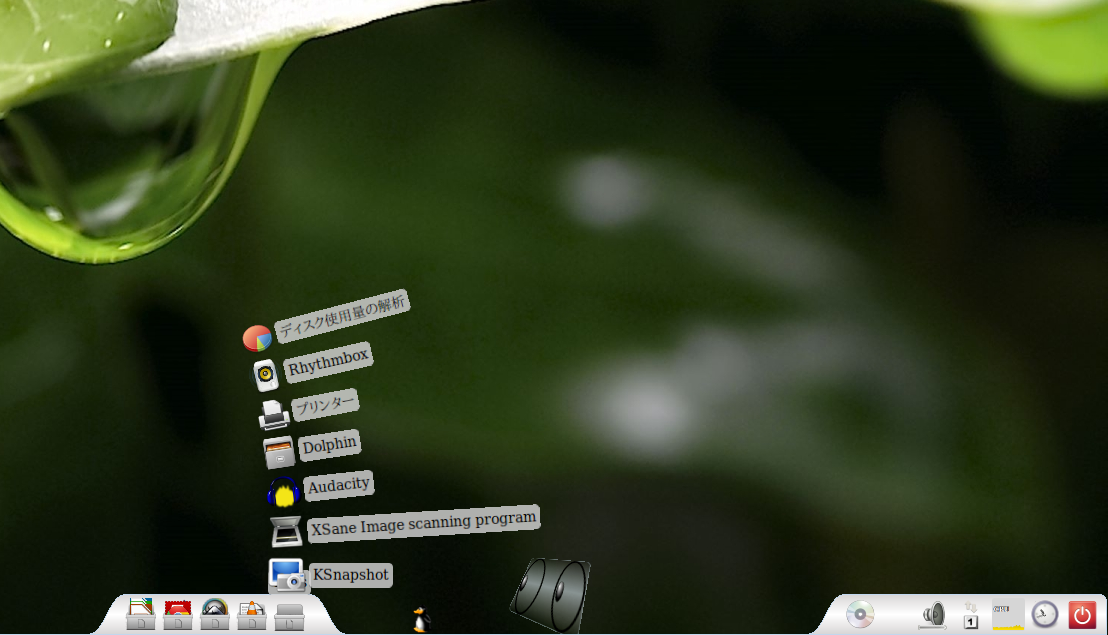Open the volume speaker applet
Screen dimensions: 1108x635
click(x=933, y=615)
